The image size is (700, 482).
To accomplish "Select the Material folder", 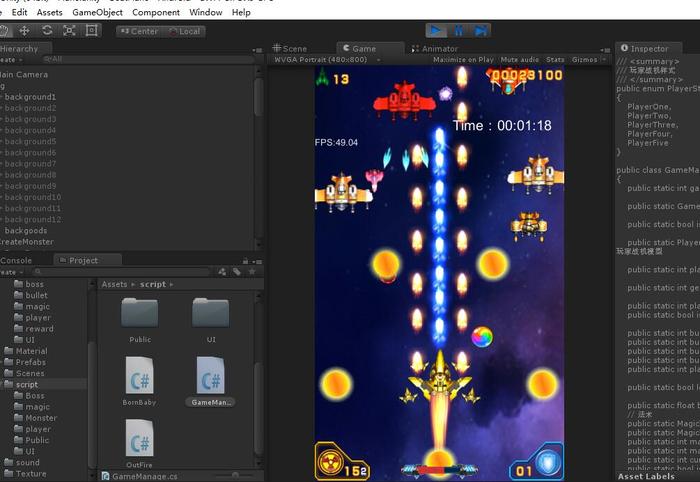I will pos(26,351).
